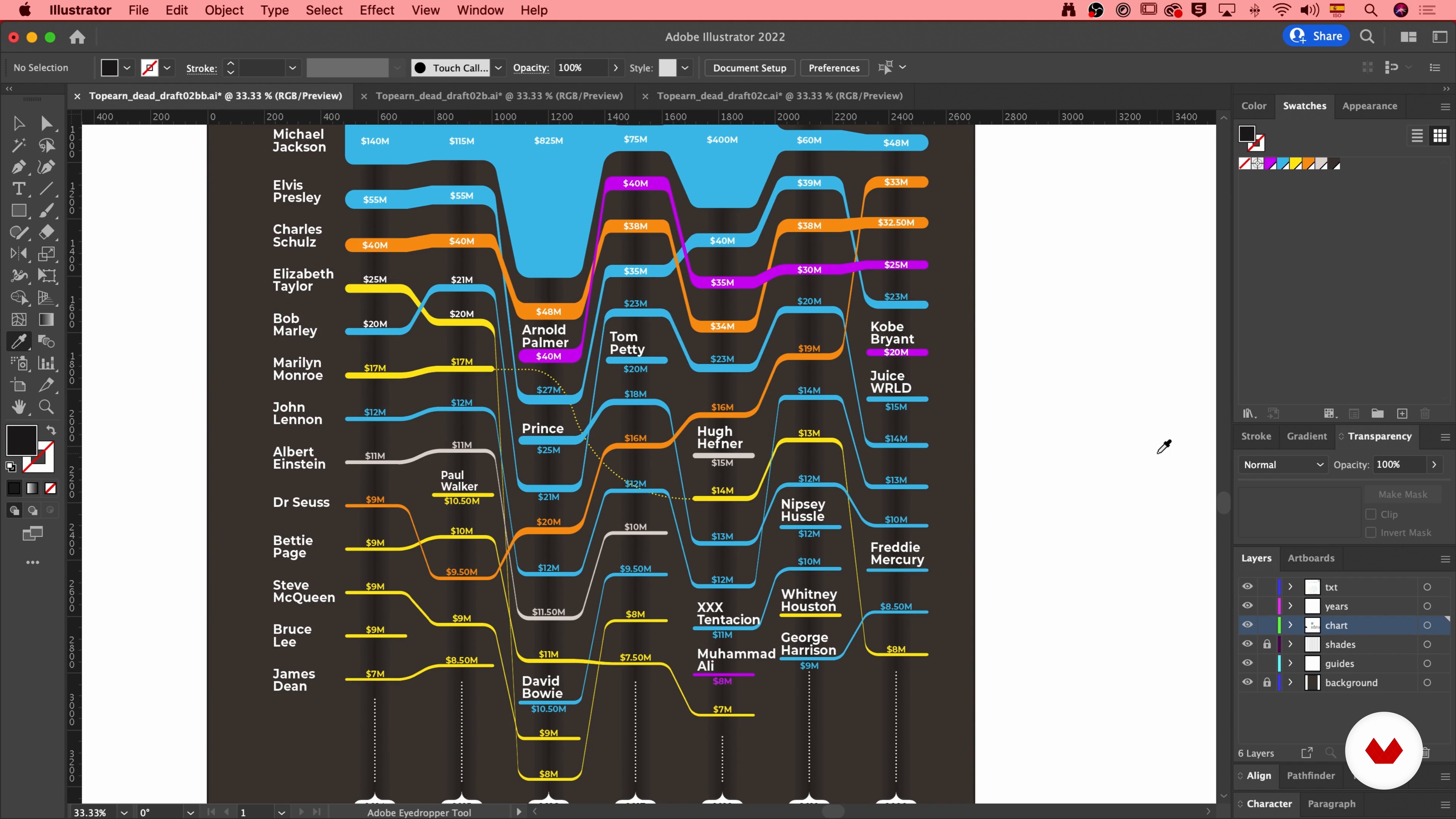Open the Normal blending mode dropdown
Image resolution: width=1456 pixels, height=819 pixels.
(1282, 464)
